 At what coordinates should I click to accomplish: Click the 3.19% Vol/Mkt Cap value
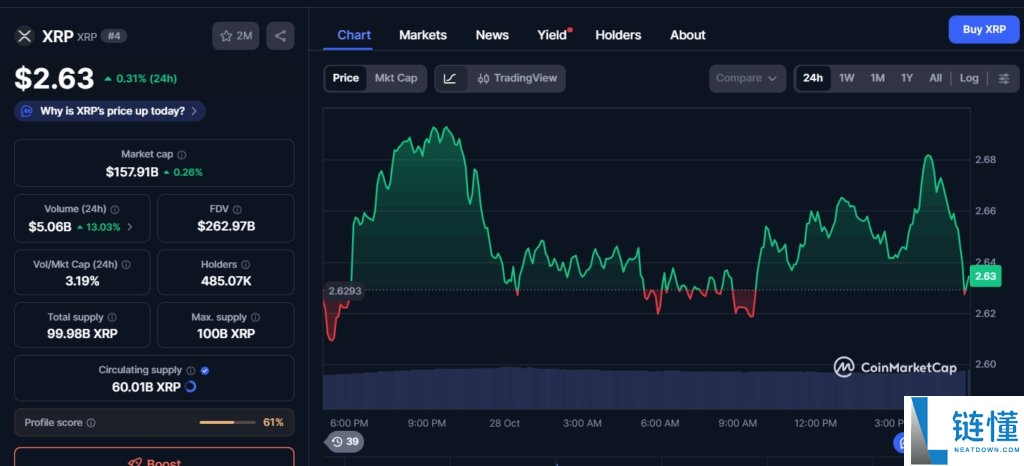tap(82, 281)
